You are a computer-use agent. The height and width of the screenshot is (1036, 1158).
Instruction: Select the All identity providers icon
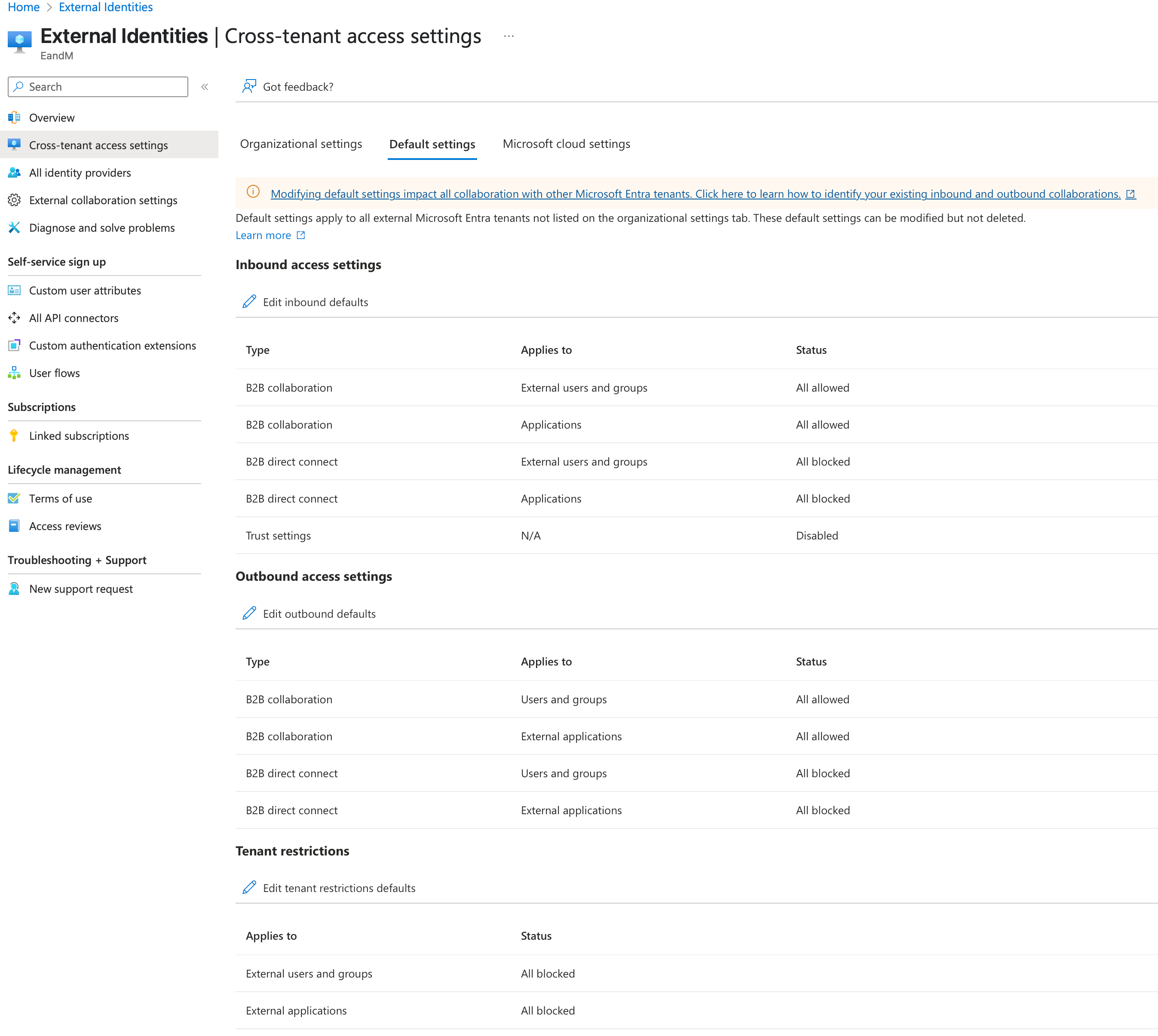(x=14, y=172)
